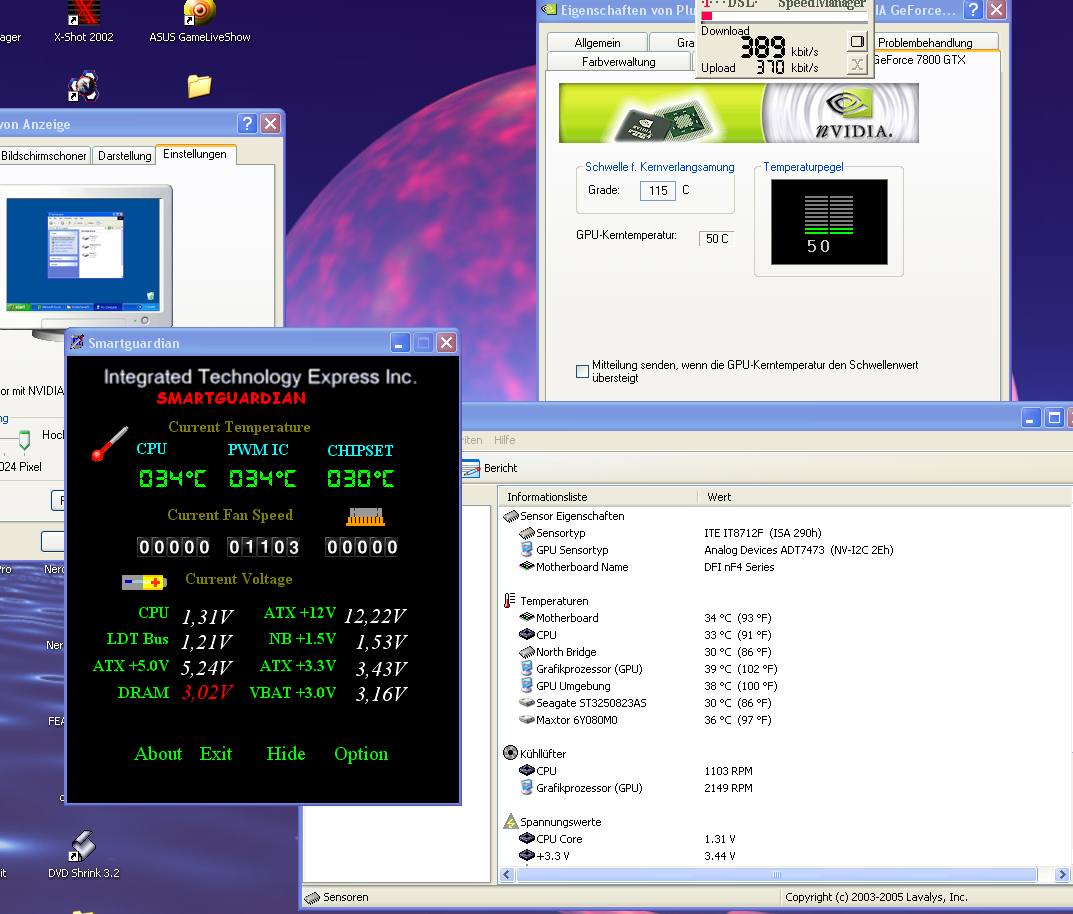Image resolution: width=1073 pixels, height=914 pixels.
Task: Click the Wert column header
Action: coord(883,497)
